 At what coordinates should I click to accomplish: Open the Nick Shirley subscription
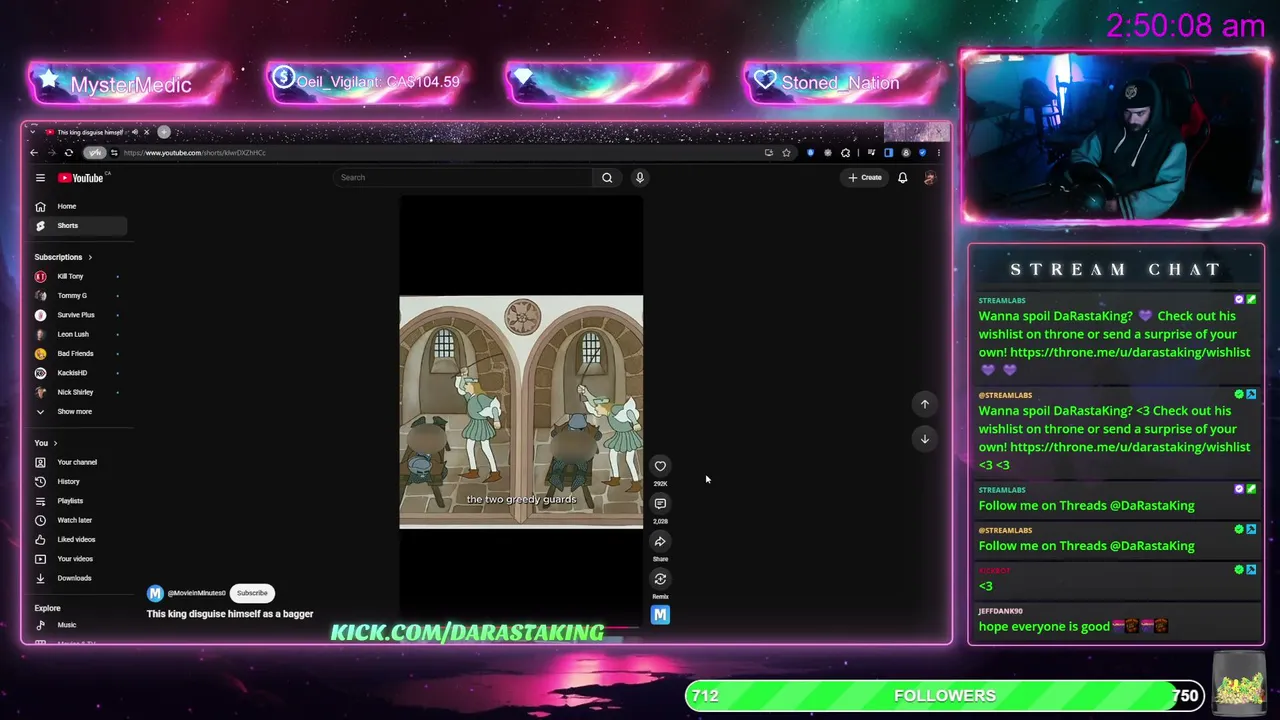76,392
